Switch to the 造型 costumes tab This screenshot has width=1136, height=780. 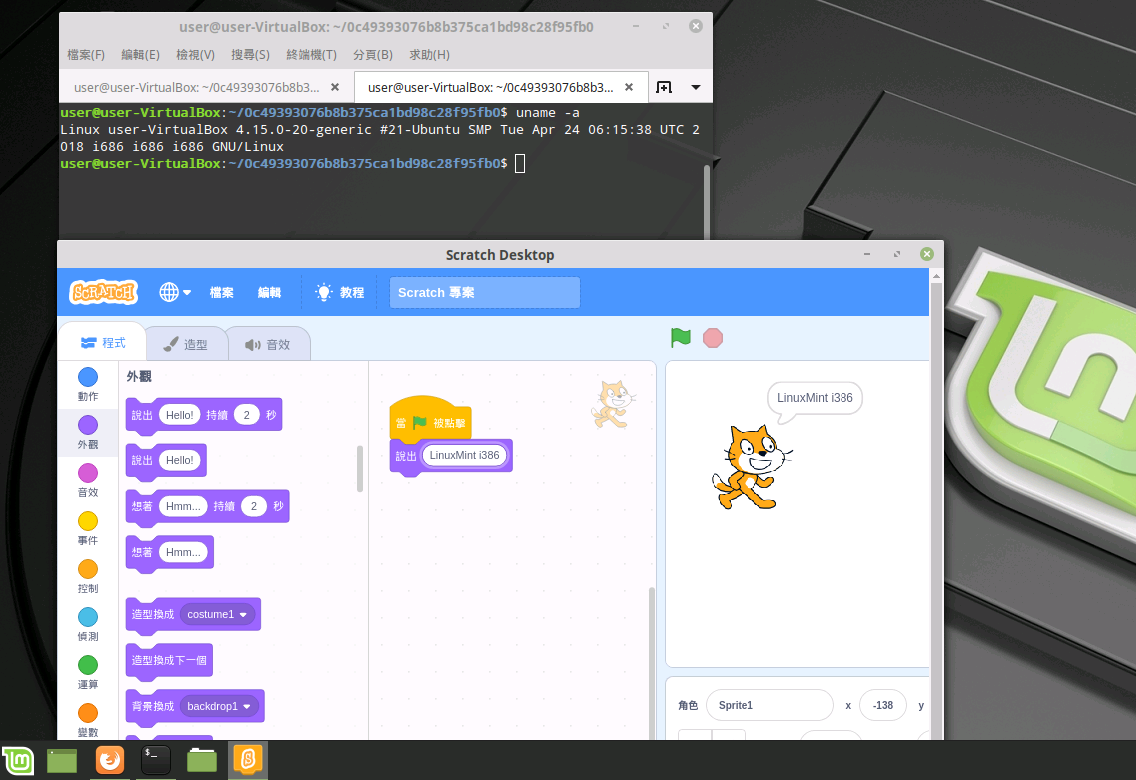(x=185, y=345)
